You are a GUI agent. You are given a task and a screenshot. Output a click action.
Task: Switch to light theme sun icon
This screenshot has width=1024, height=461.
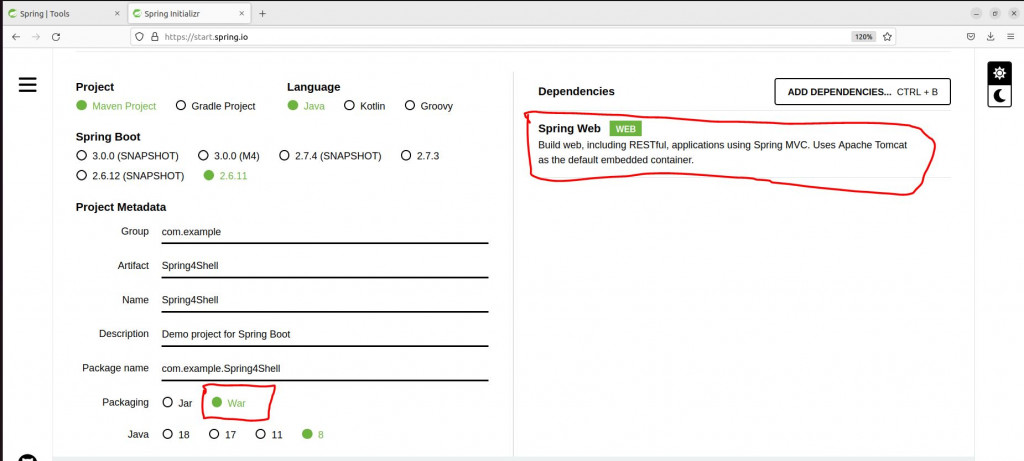click(x=999, y=73)
